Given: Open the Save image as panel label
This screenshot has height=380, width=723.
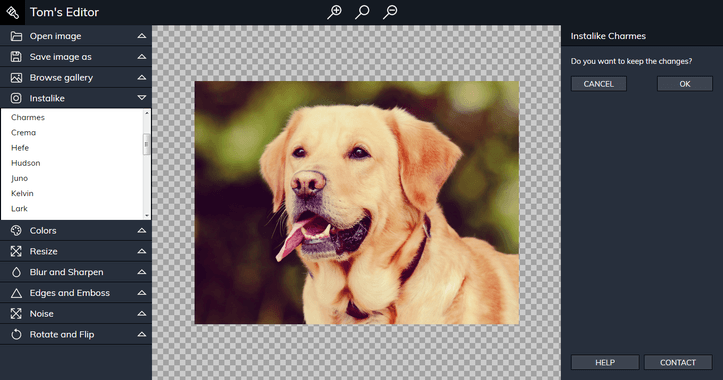Looking at the screenshot, I should pos(60,57).
